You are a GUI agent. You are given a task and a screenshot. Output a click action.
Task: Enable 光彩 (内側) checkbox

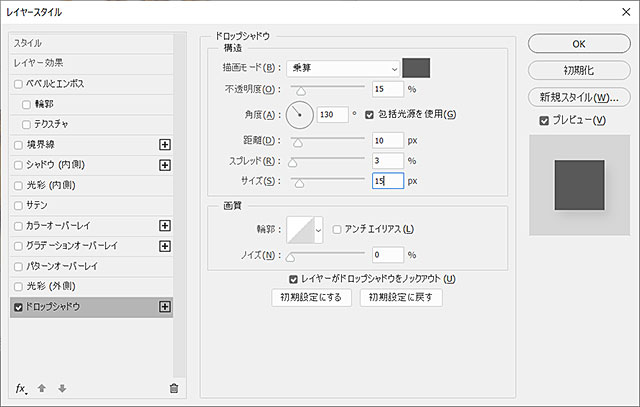tap(18, 185)
